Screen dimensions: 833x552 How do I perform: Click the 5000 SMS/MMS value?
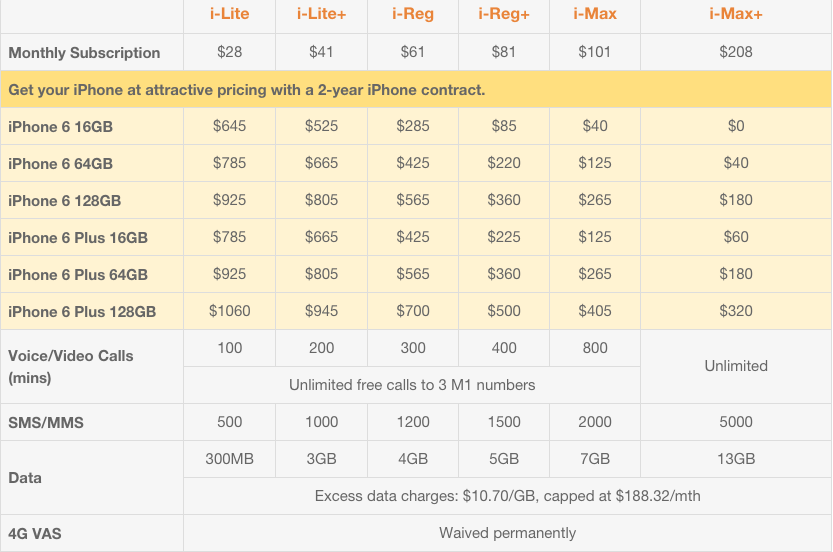[736, 422]
